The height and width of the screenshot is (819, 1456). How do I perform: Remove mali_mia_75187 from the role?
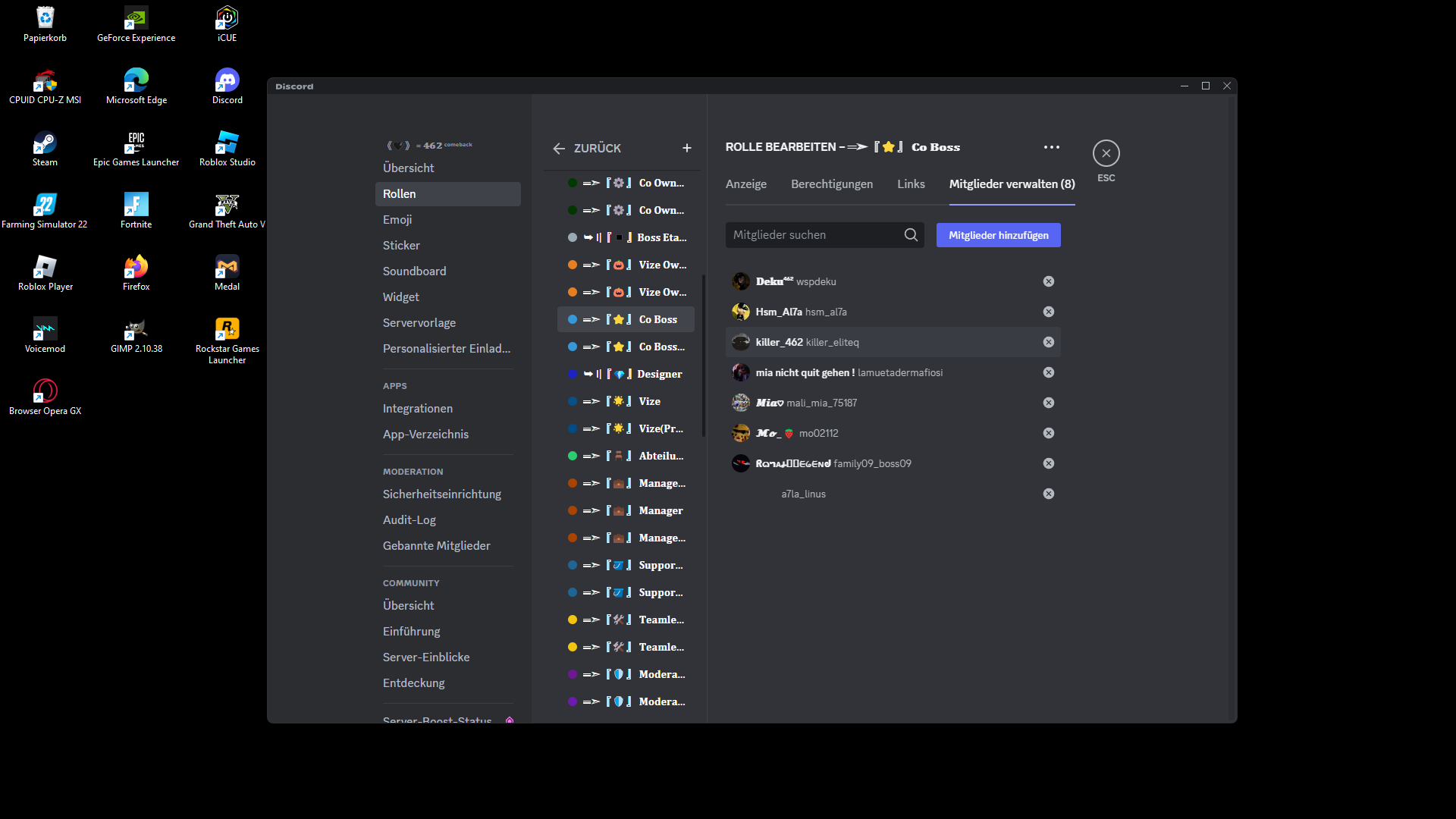tap(1048, 403)
